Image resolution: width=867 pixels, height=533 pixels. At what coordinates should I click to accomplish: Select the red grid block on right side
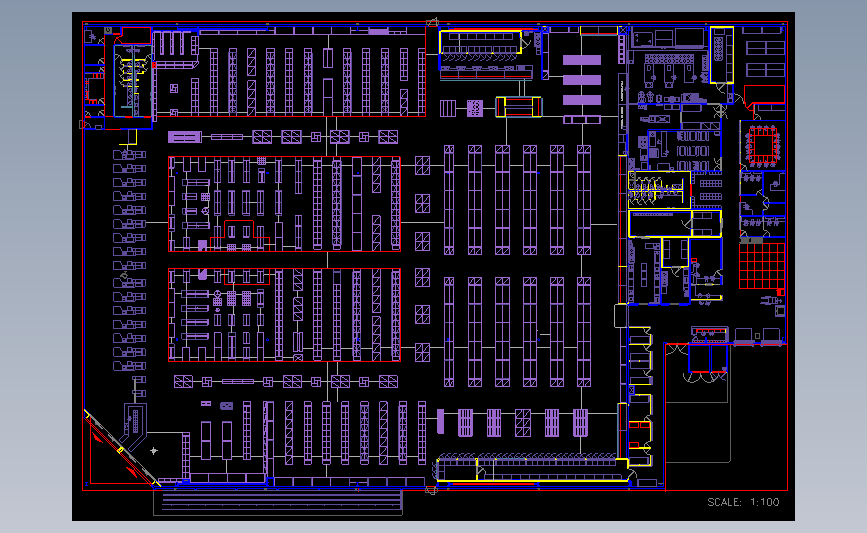(x=761, y=266)
